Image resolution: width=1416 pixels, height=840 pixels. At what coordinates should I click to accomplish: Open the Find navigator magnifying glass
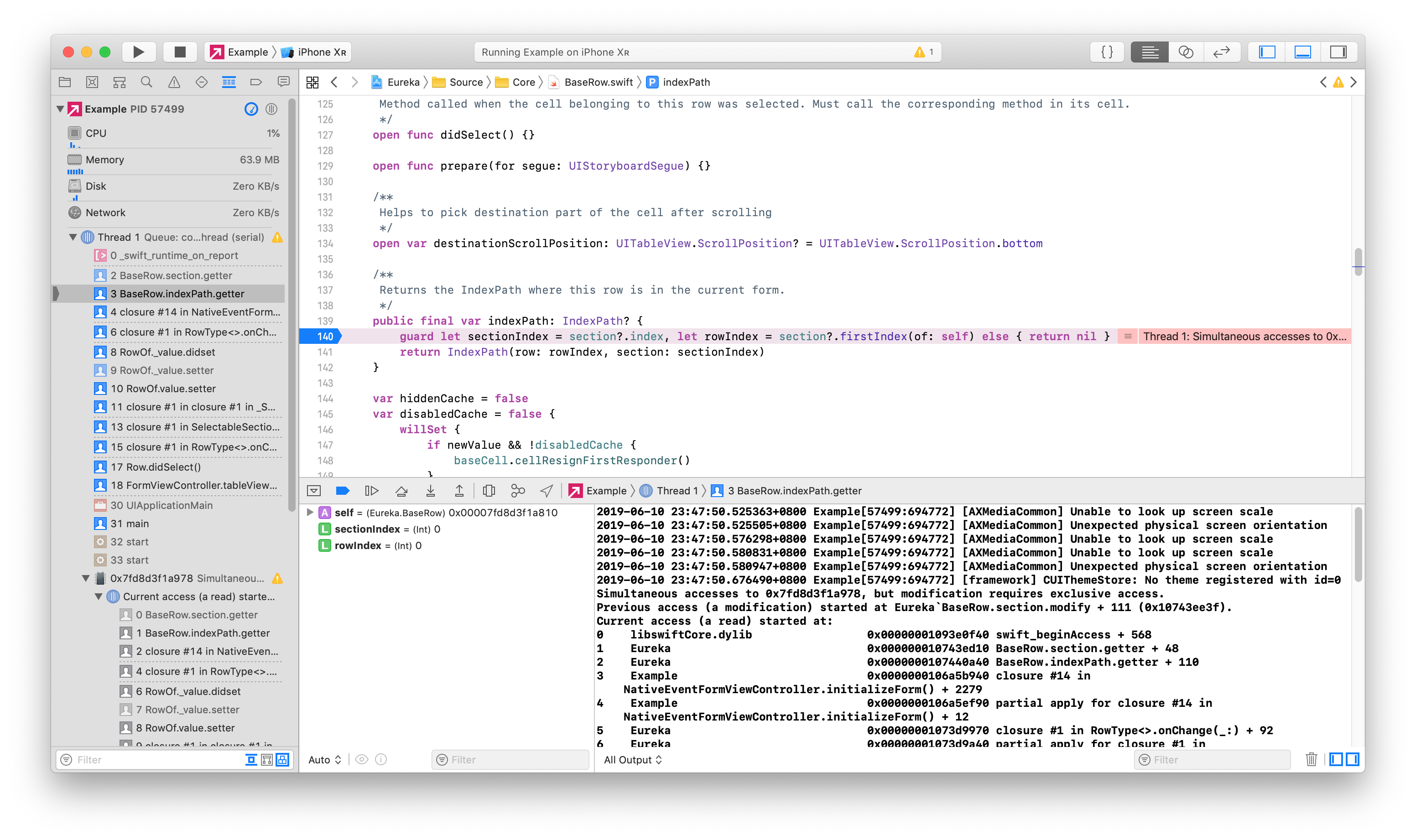tap(146, 82)
